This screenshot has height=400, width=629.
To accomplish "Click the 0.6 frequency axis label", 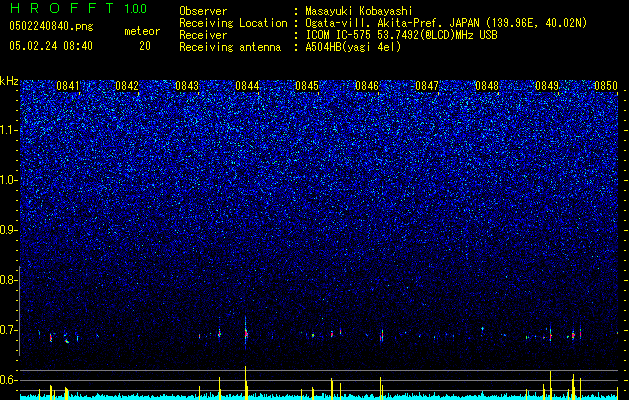I will tap(8, 380).
